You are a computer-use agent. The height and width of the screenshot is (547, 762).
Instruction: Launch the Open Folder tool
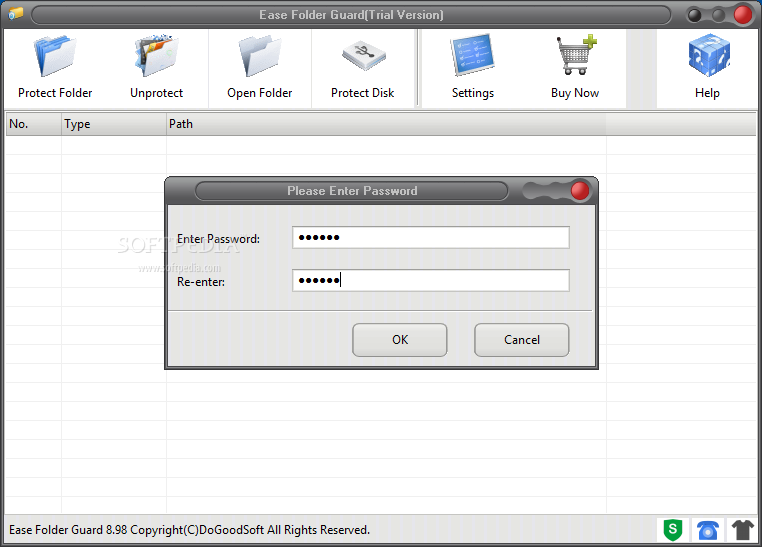click(260, 68)
